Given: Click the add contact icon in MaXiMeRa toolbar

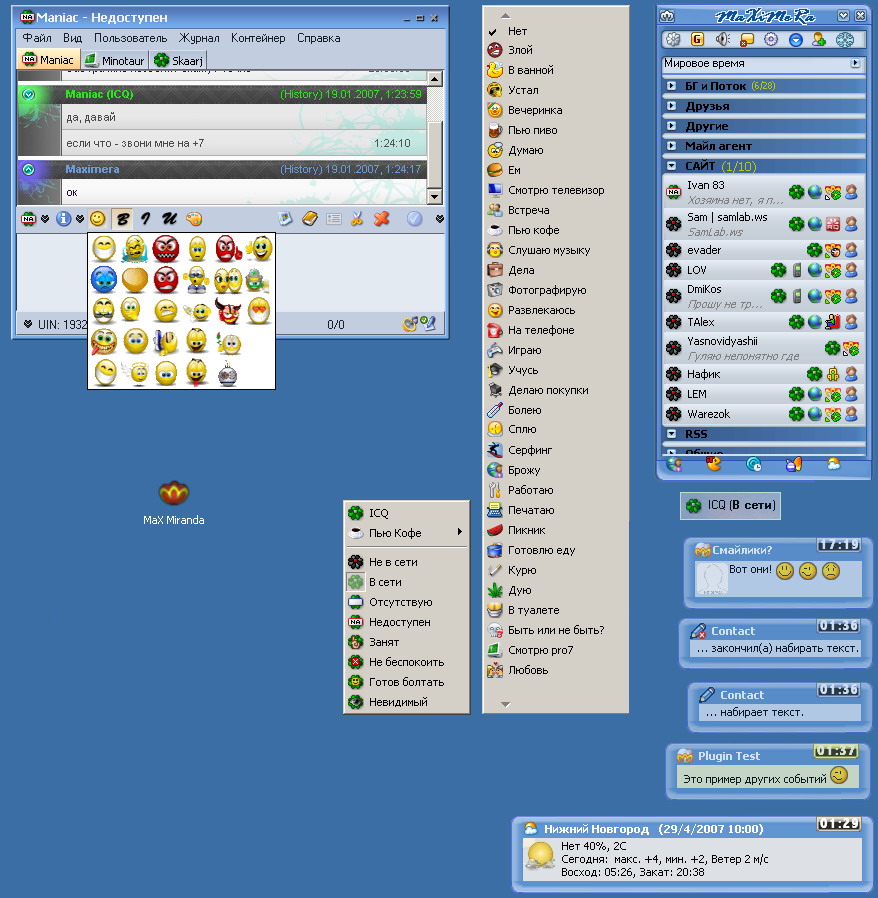Looking at the screenshot, I should [x=820, y=40].
